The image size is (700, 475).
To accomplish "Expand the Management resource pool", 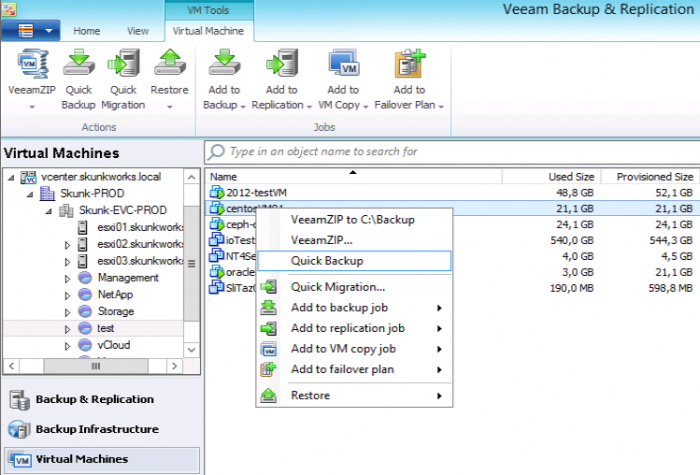I will pos(67,279).
